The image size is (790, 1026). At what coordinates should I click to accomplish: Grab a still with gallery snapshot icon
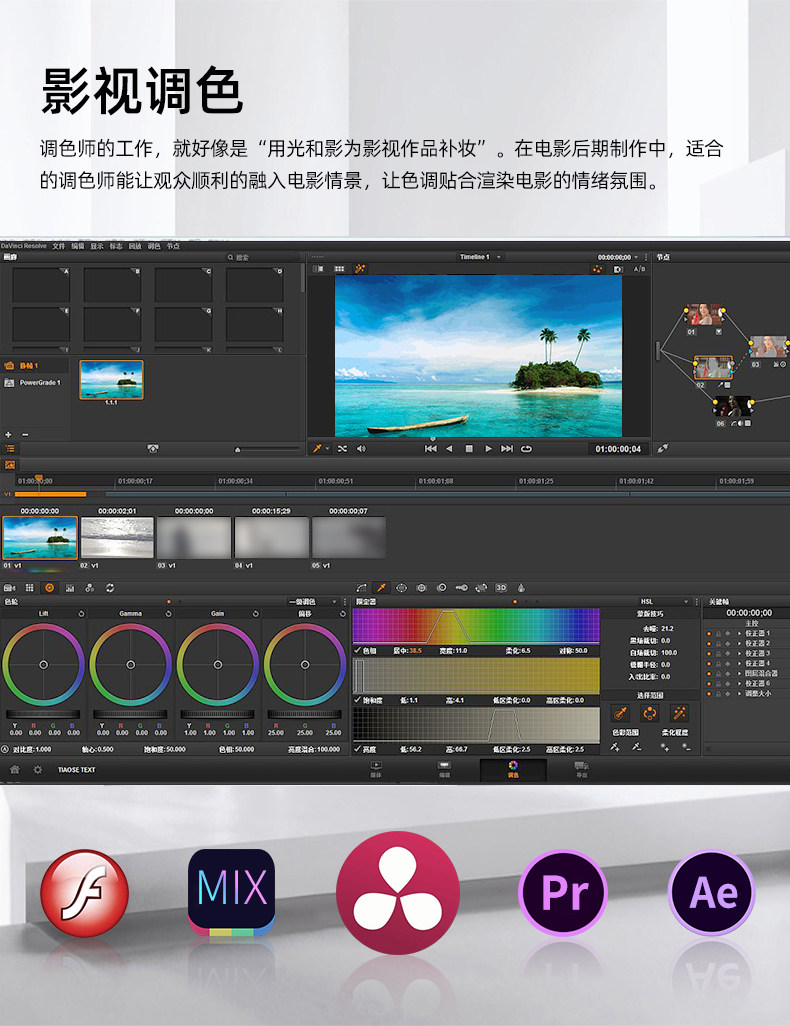click(x=153, y=449)
